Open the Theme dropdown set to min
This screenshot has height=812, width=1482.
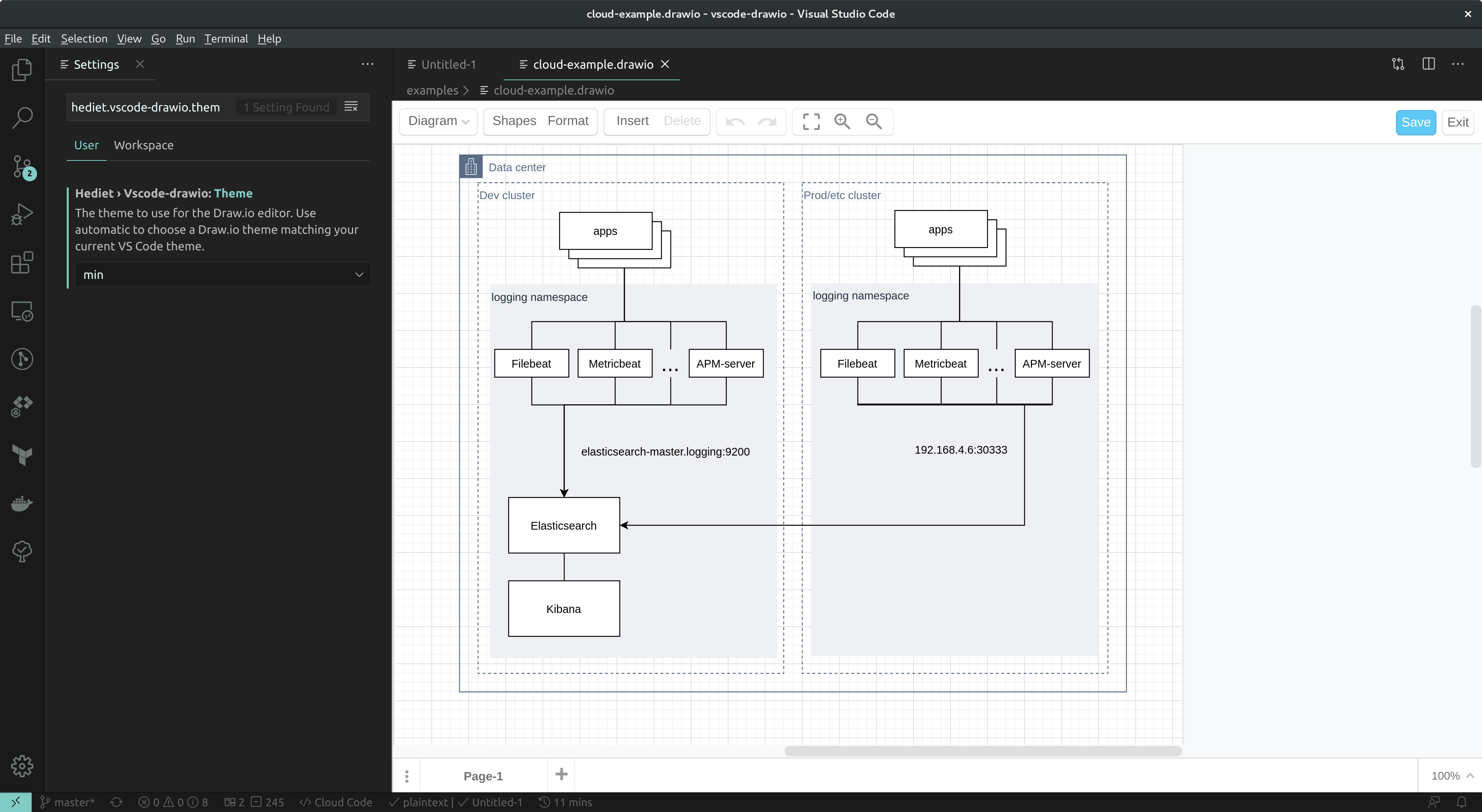(223, 275)
